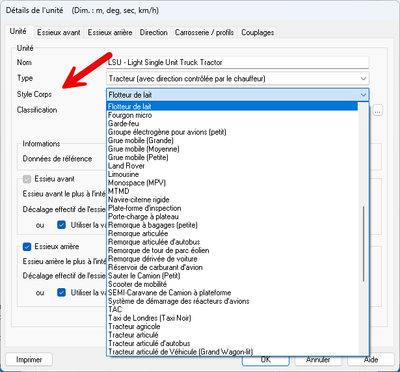Click the Imprimer button
The width and height of the screenshot is (400, 372).
pos(29,360)
